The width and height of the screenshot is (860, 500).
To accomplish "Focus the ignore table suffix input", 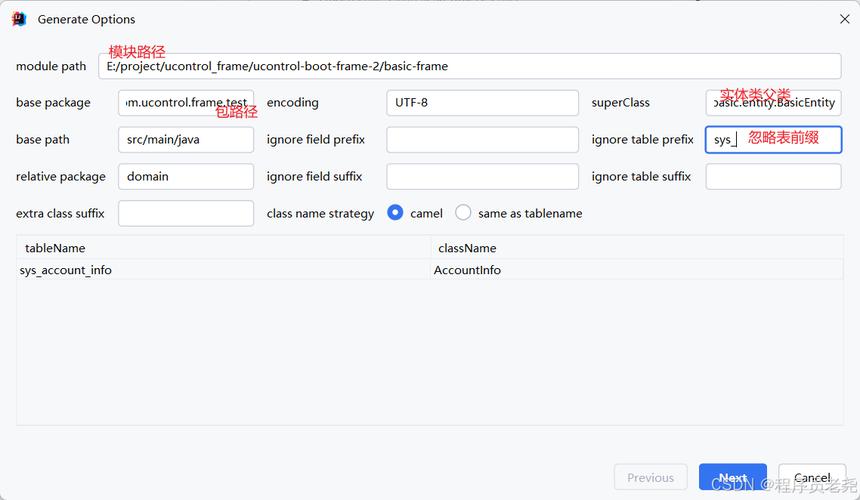I will tap(773, 177).
